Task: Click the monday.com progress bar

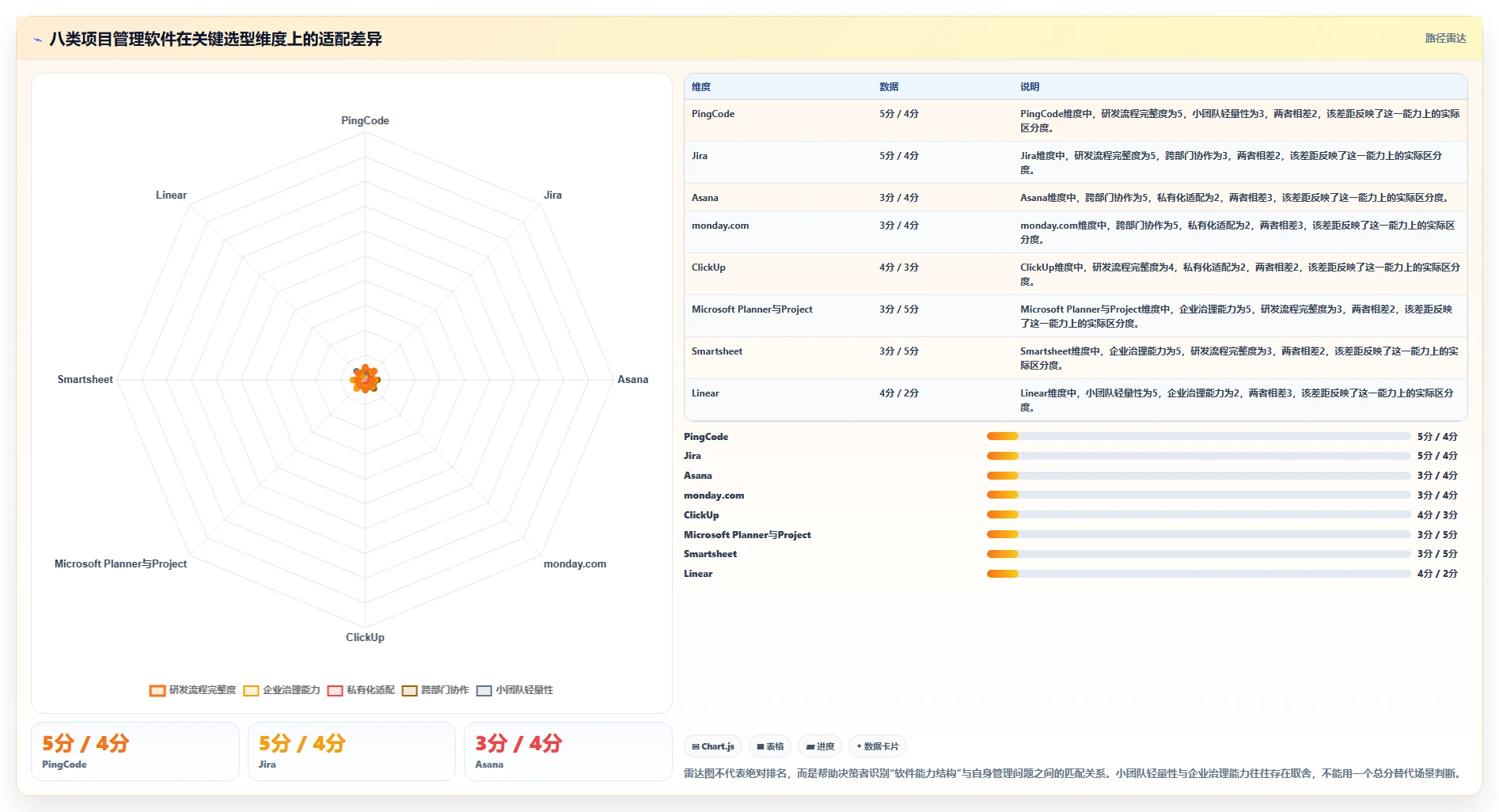Action: (1198, 495)
